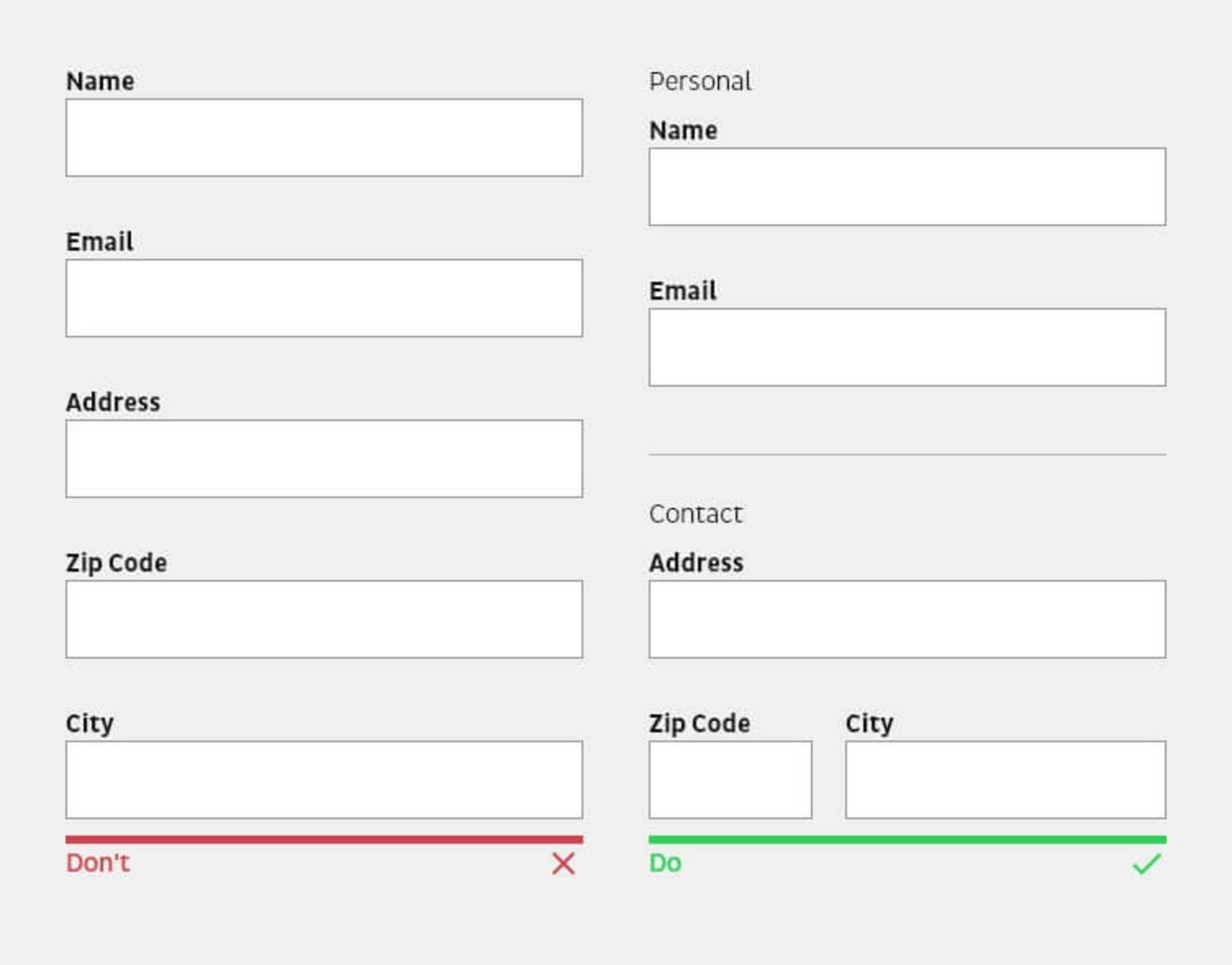Image resolution: width=1232 pixels, height=965 pixels.
Task: Click the Zip Code input on the left form
Action: [x=324, y=618]
